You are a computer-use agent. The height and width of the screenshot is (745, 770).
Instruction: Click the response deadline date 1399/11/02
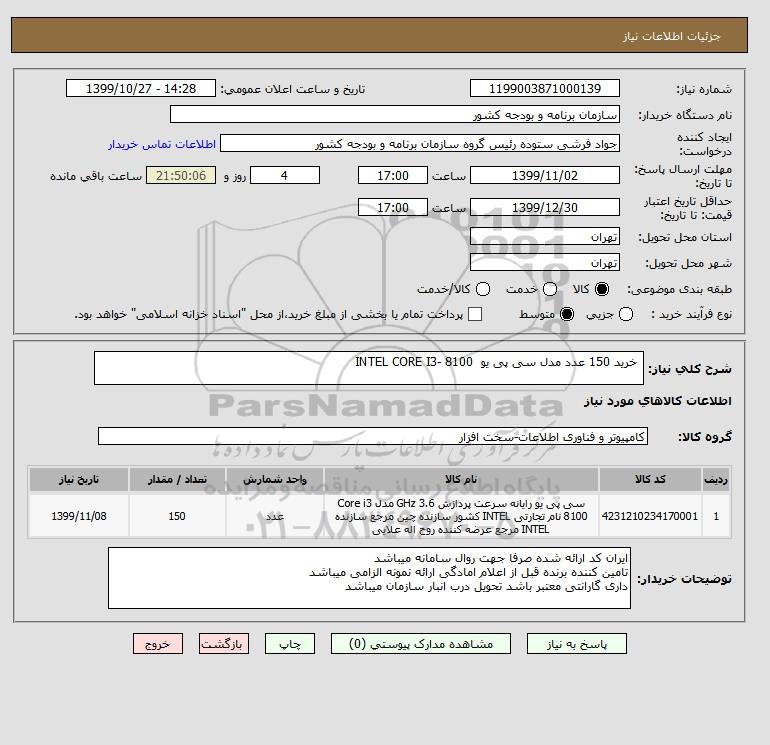point(545,175)
